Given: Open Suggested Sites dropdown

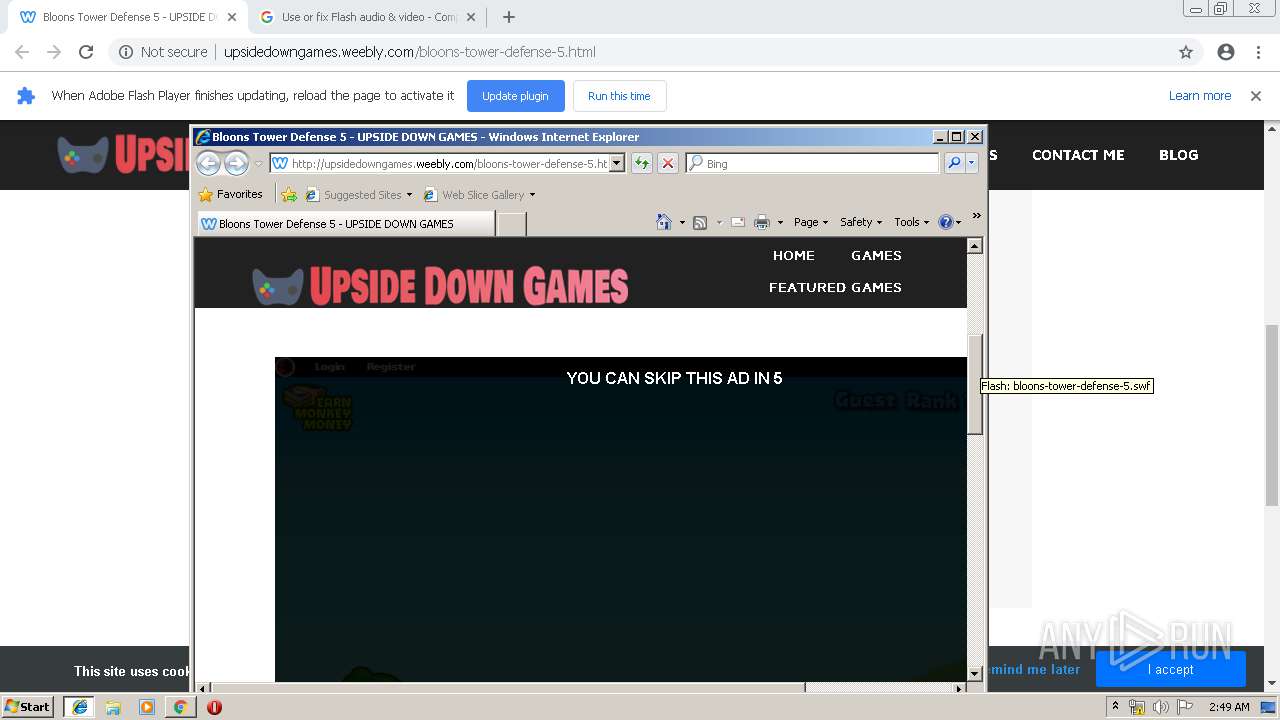Looking at the screenshot, I should [409, 195].
